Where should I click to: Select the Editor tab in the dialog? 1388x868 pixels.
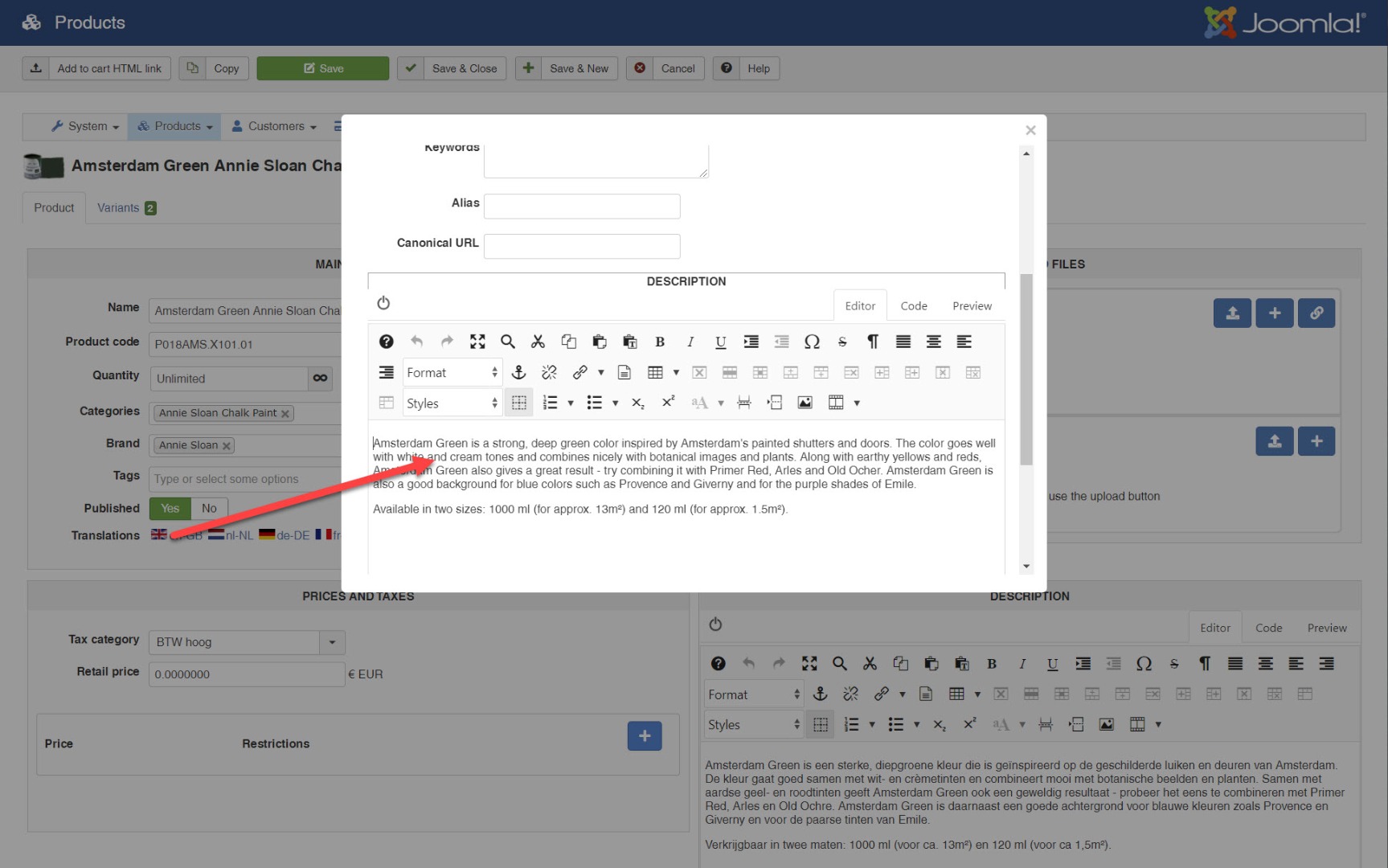click(x=860, y=306)
